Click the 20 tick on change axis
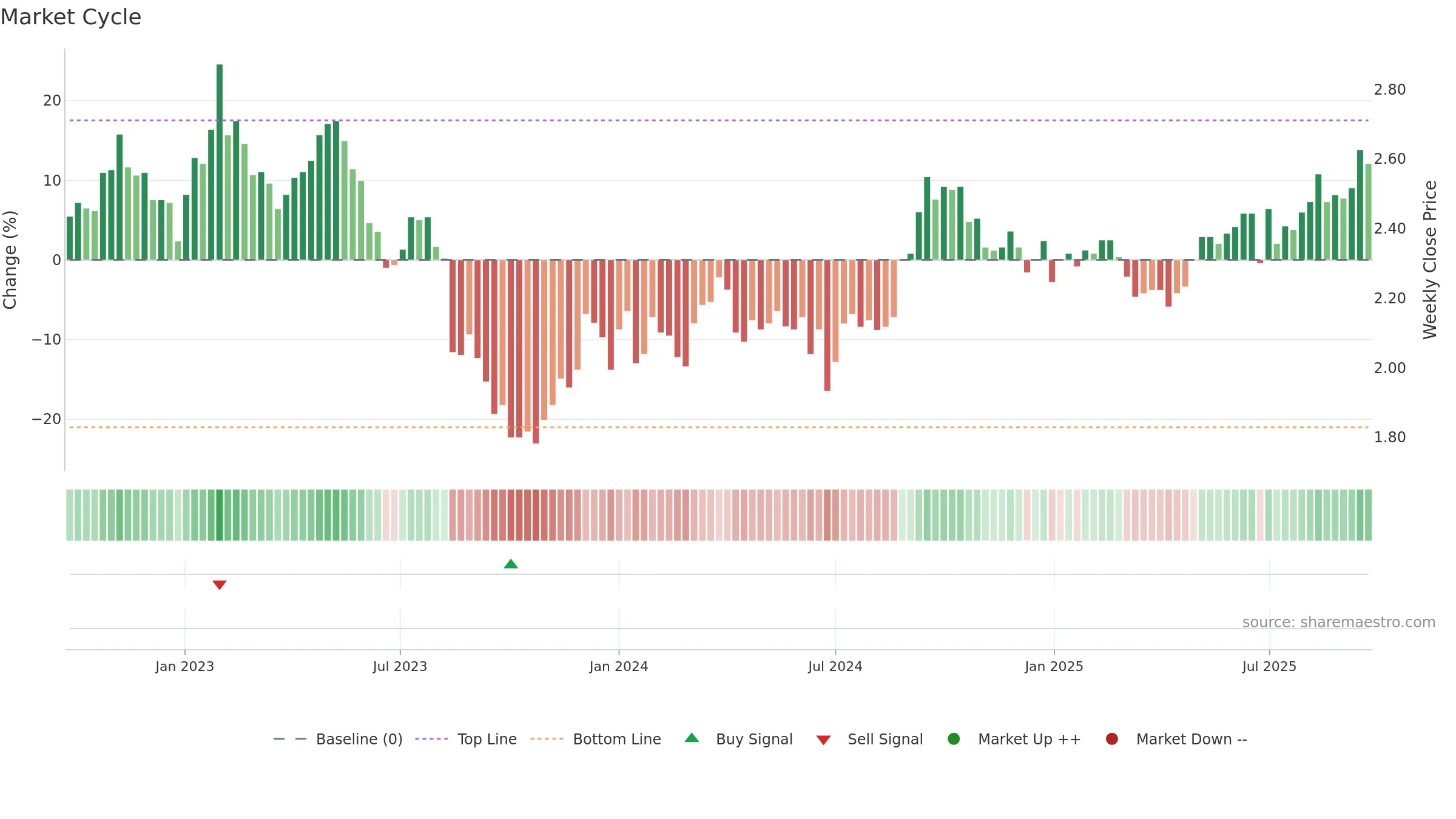Screen dimensions: 1456x819 click(x=52, y=101)
